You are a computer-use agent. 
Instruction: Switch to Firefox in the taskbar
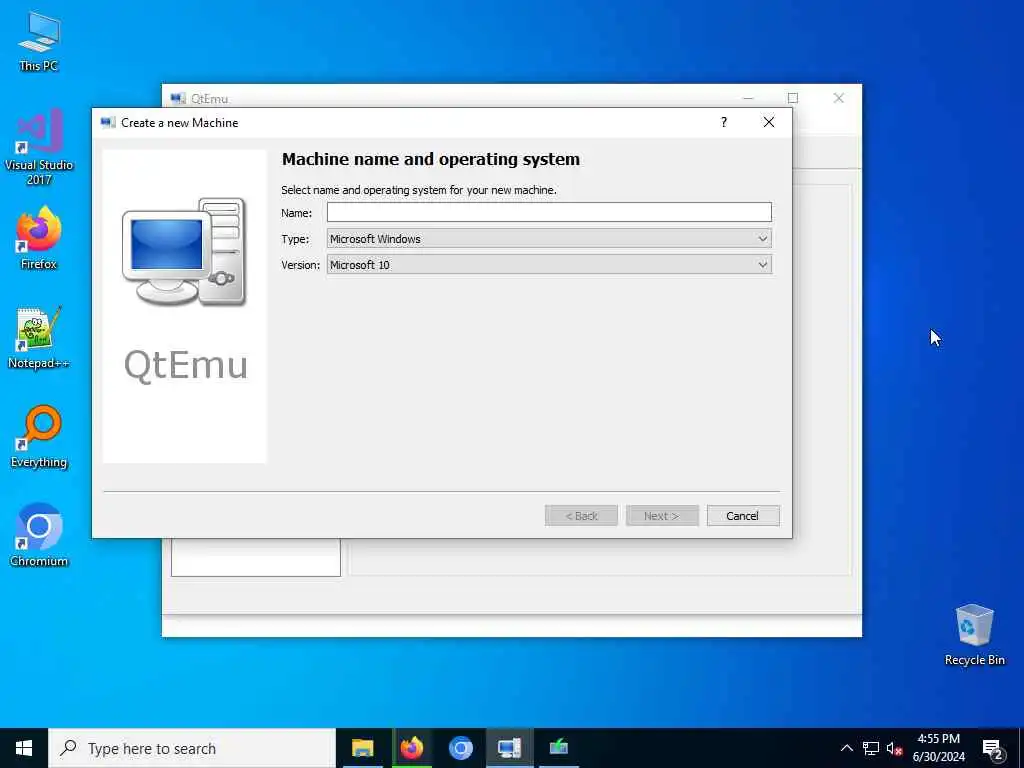click(411, 748)
